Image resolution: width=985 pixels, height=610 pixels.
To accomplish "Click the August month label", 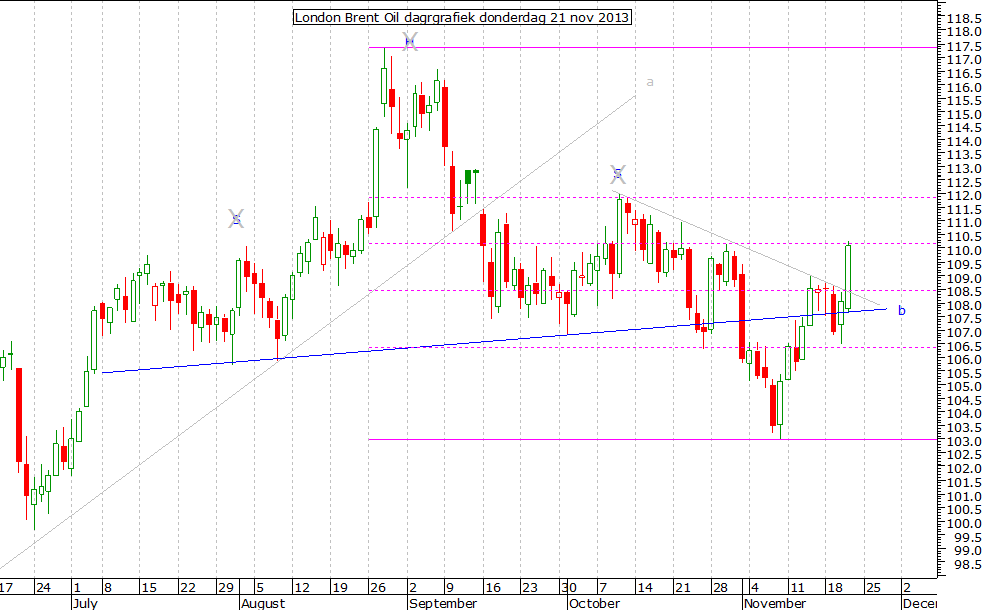I will pos(263,603).
